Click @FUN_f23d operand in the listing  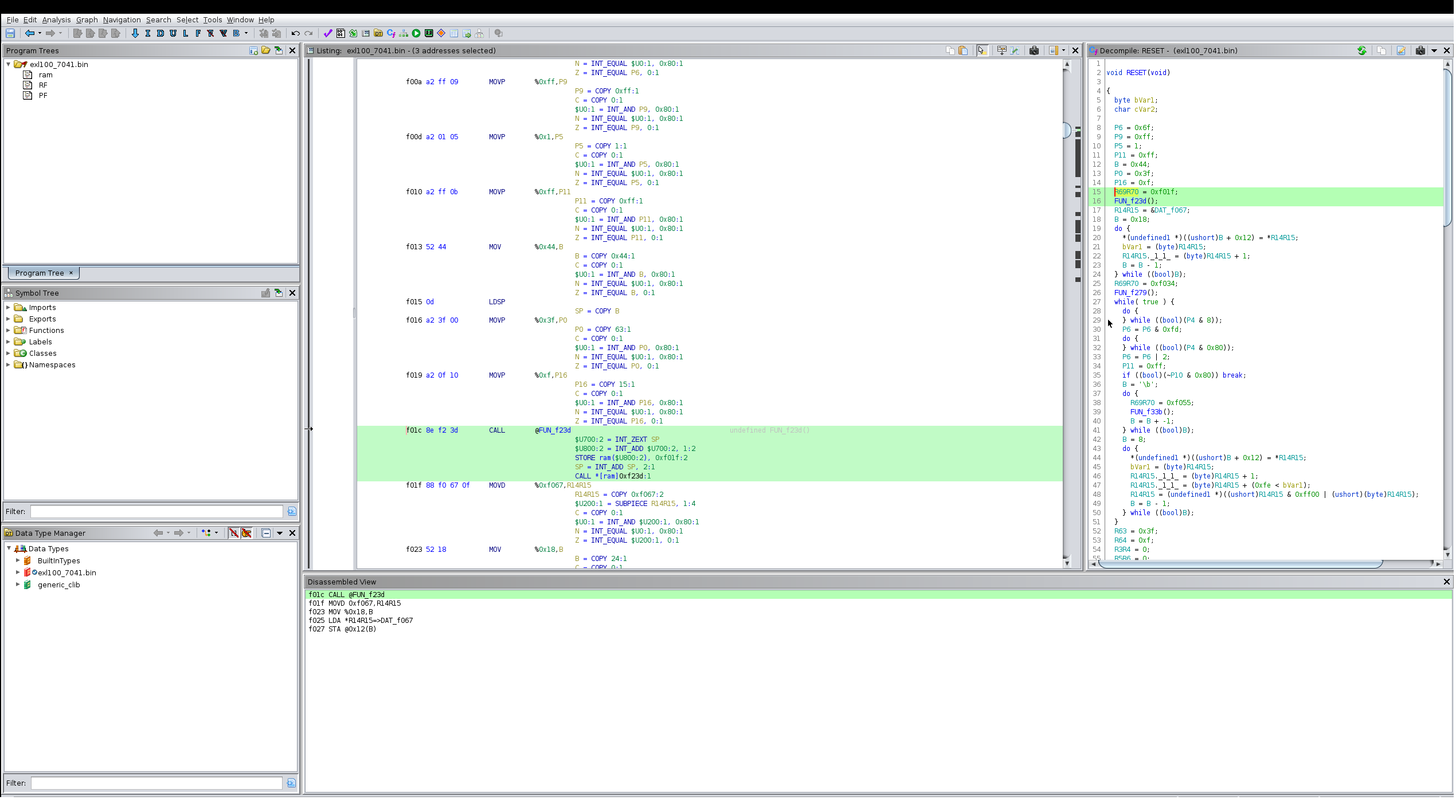click(x=553, y=430)
